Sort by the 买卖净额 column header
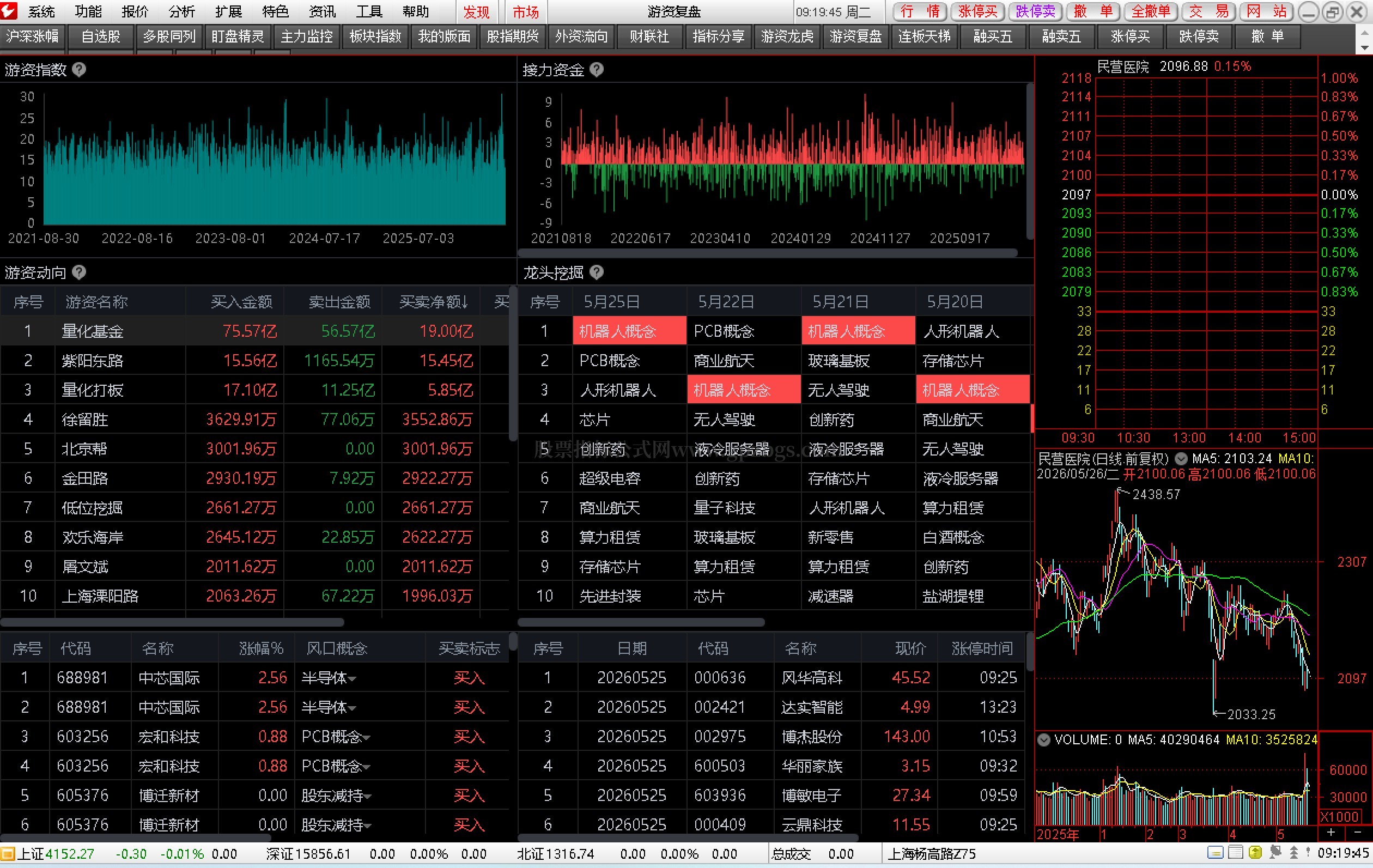 (x=433, y=302)
